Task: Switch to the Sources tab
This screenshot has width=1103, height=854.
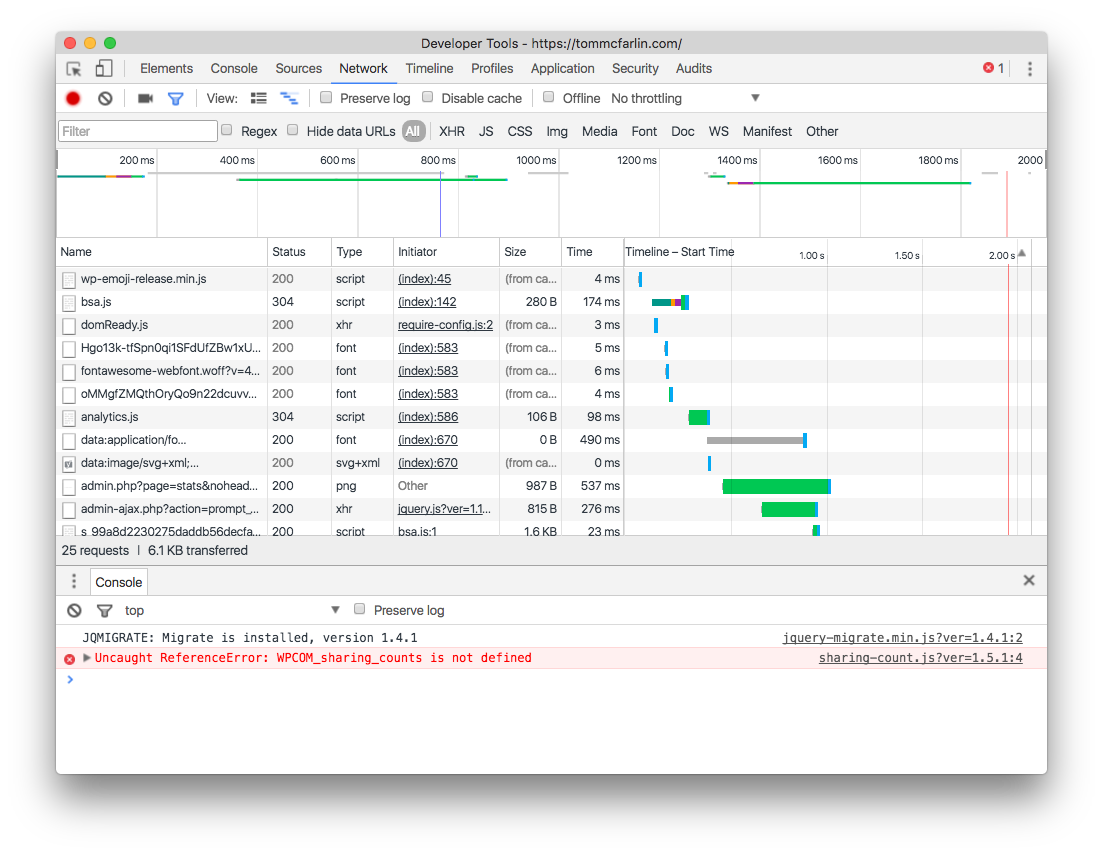Action: click(298, 69)
